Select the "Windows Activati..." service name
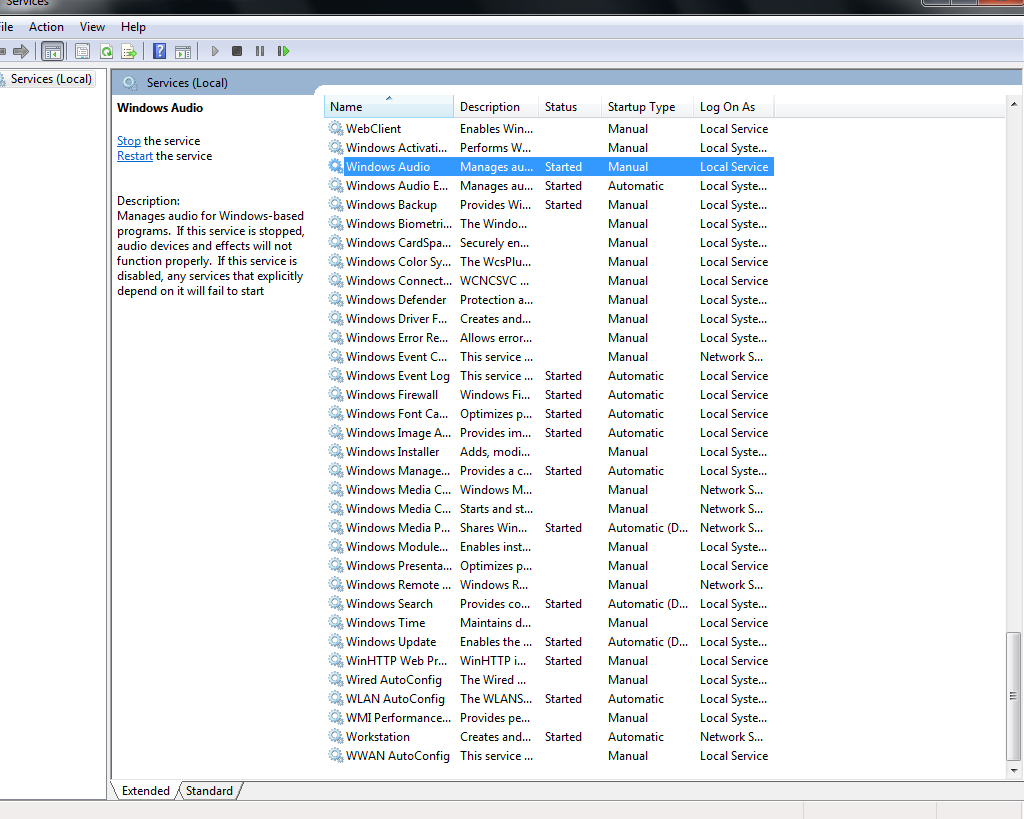This screenshot has height=819, width=1024. tap(396, 148)
